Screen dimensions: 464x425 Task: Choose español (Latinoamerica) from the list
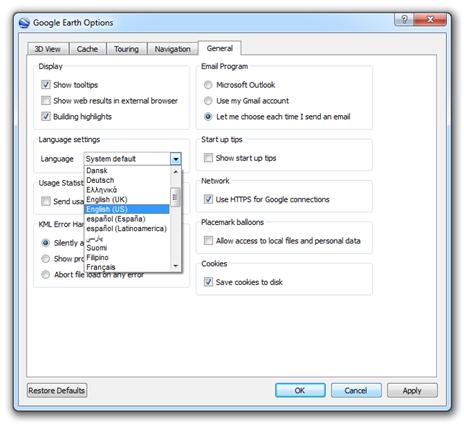(127, 229)
